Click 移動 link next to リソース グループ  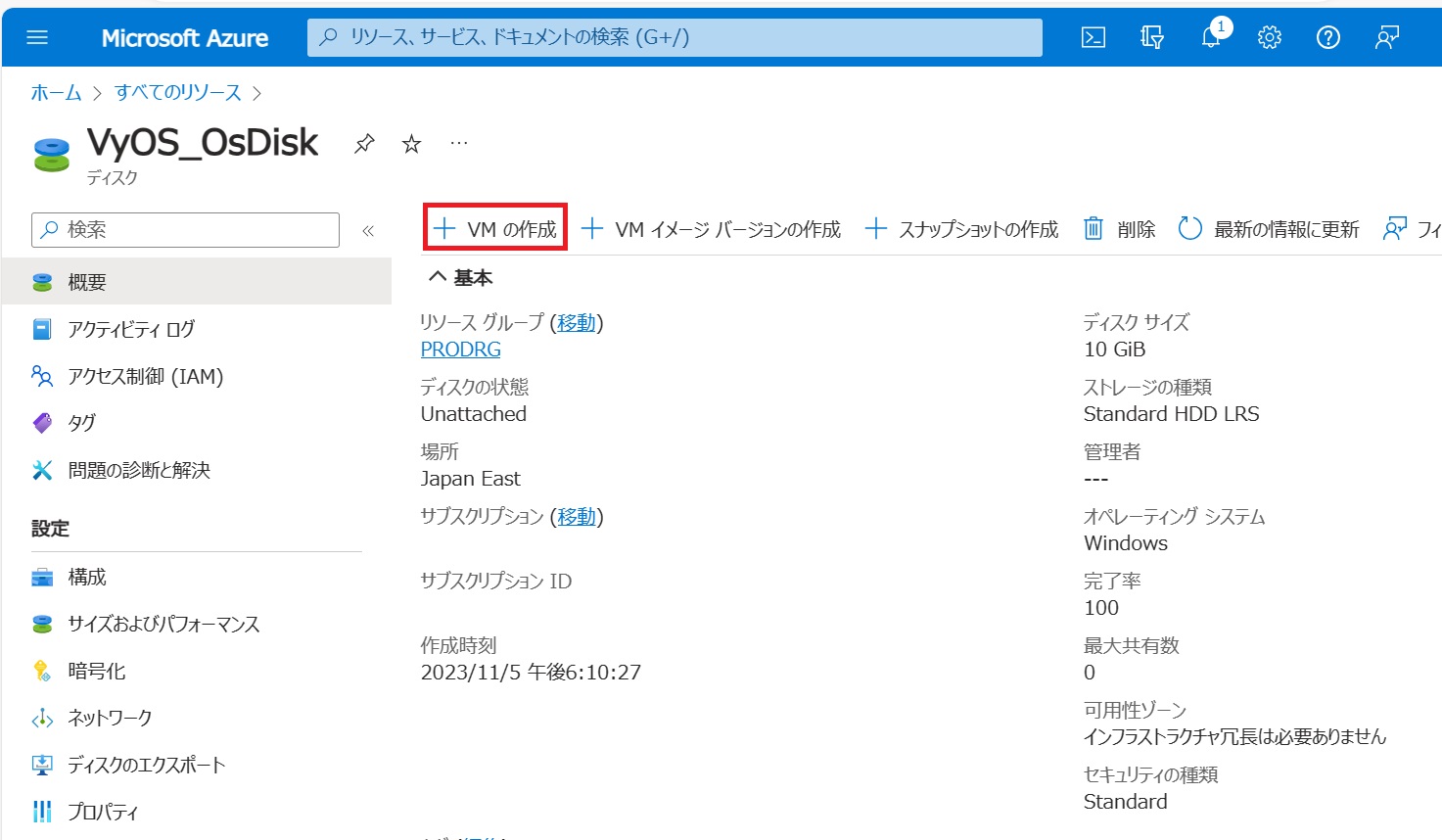coord(577,322)
